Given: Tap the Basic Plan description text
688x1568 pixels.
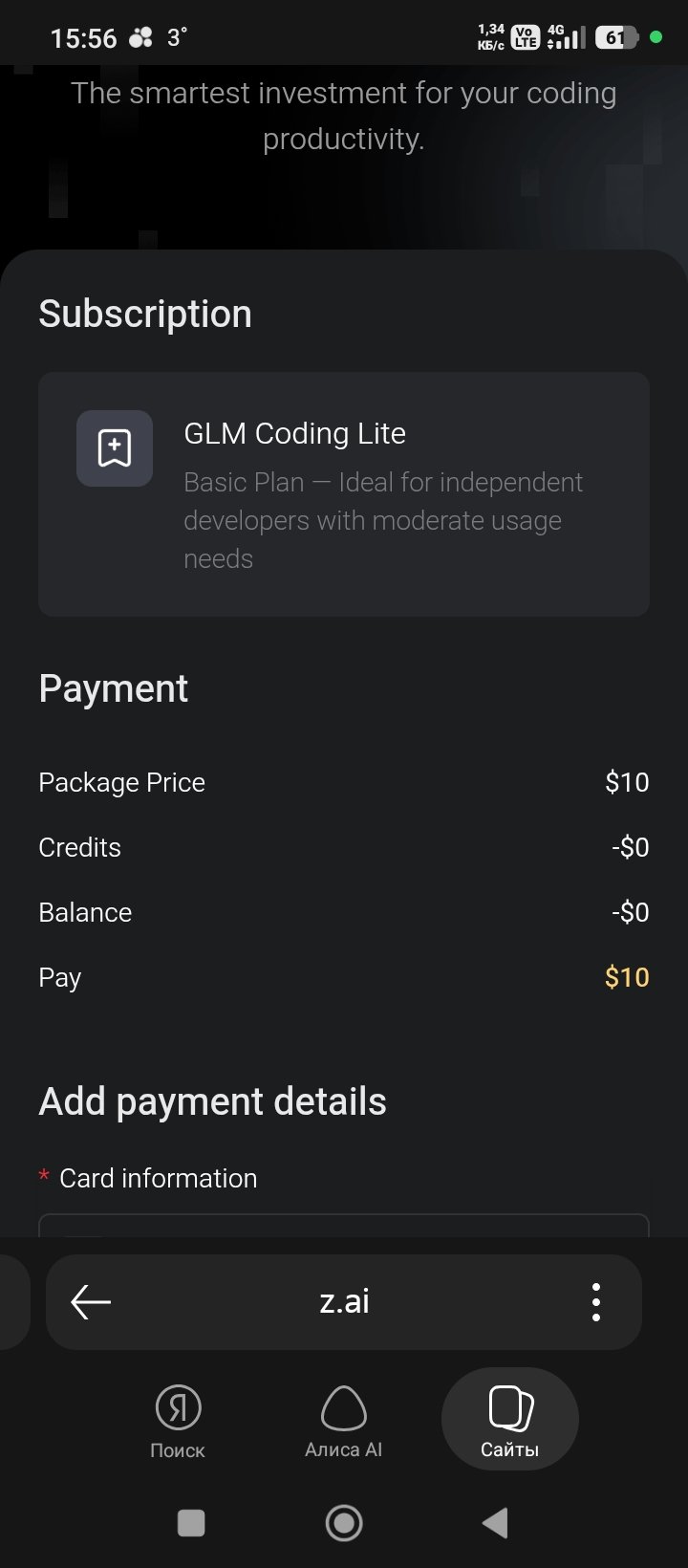Looking at the screenshot, I should [382, 520].
